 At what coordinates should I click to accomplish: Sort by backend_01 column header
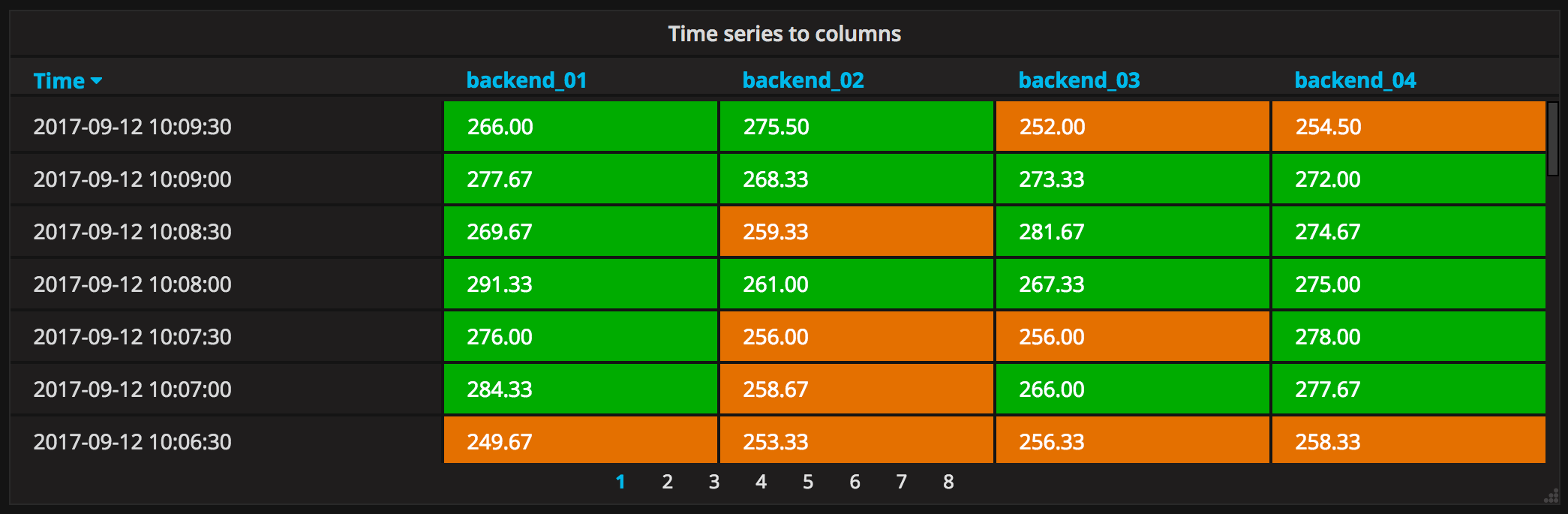point(526,80)
